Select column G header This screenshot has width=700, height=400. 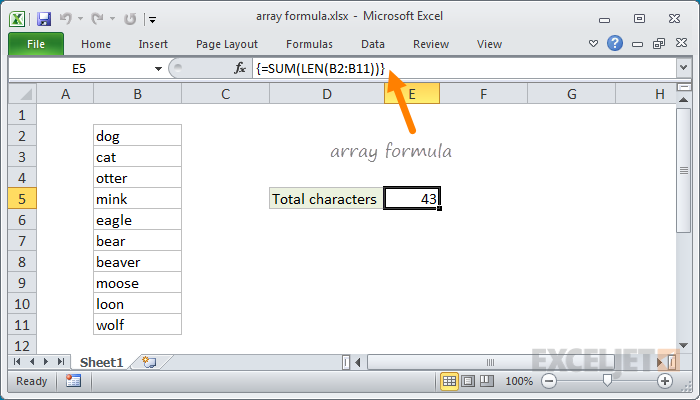pyautogui.click(x=571, y=94)
